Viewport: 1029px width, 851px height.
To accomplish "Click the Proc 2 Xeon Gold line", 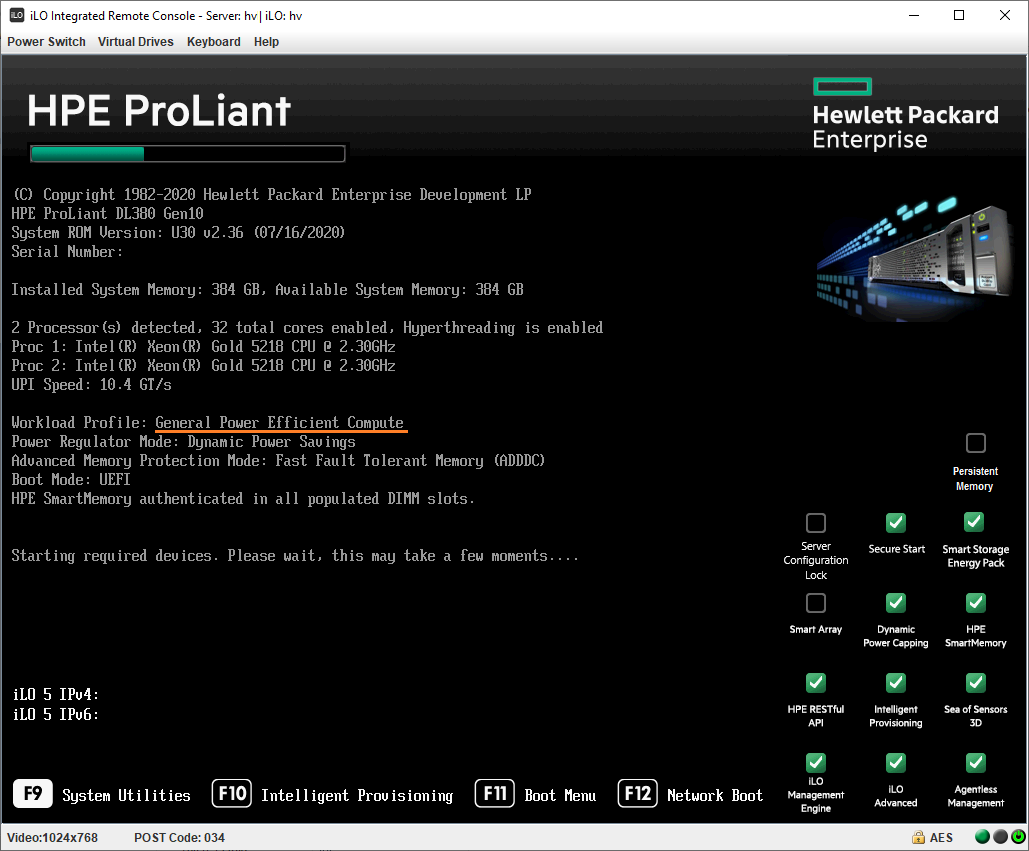I will coord(203,365).
